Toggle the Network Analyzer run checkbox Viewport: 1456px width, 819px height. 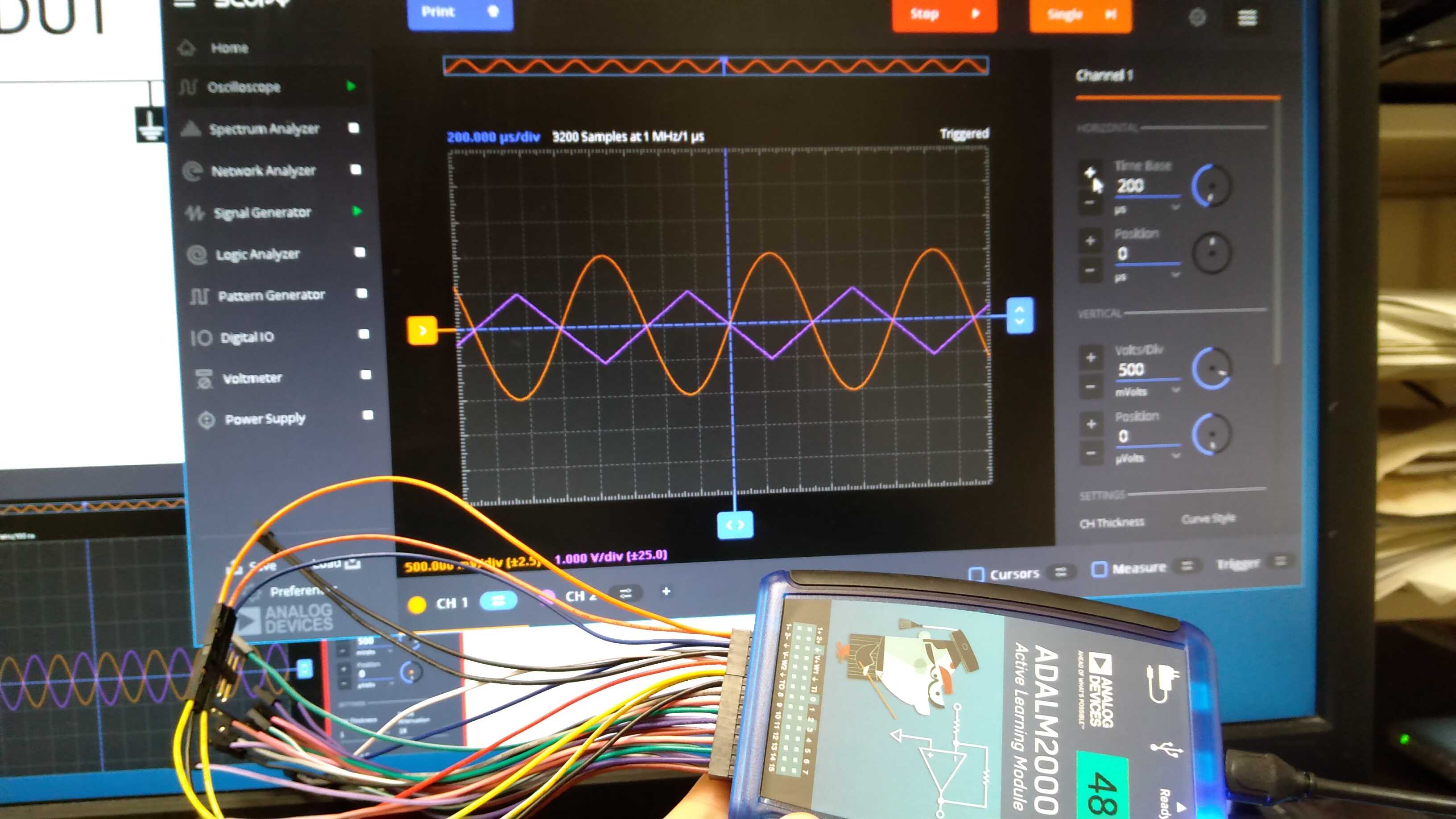click(356, 170)
